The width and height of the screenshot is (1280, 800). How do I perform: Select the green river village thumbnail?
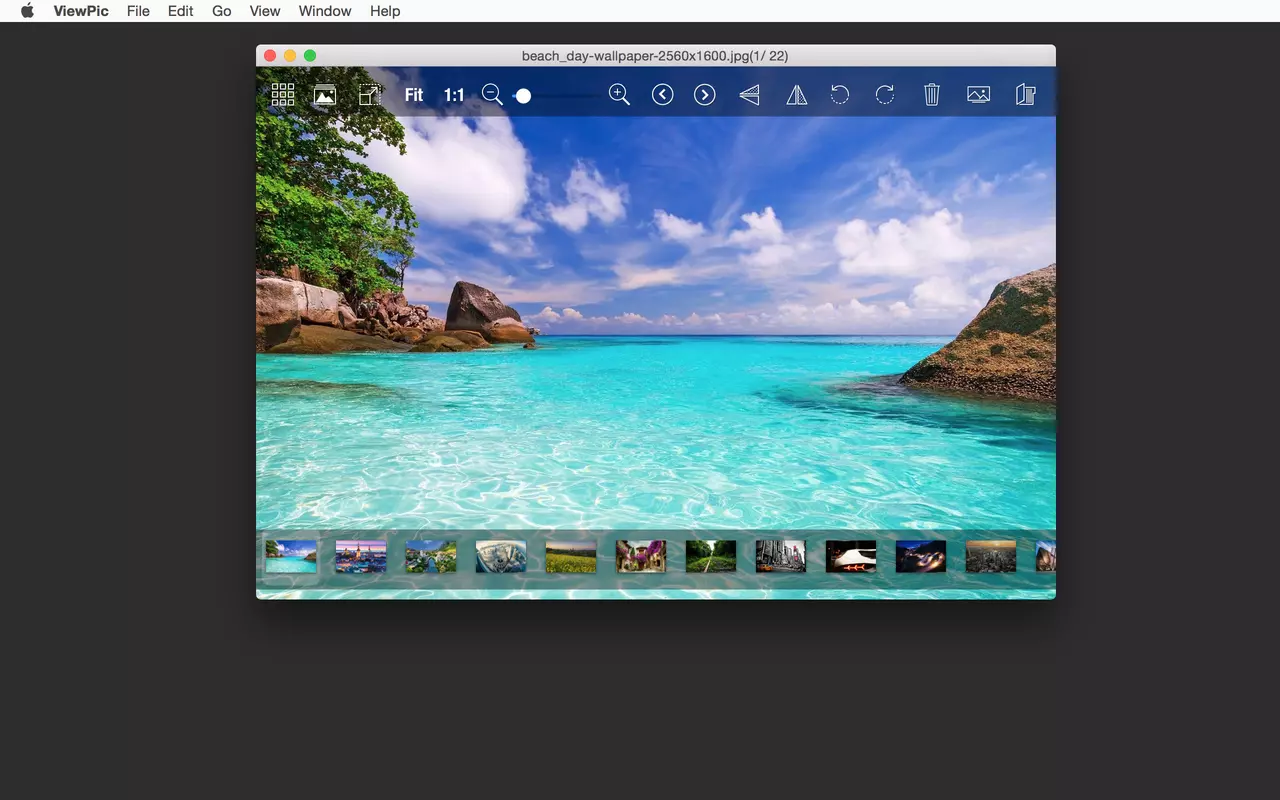point(431,556)
